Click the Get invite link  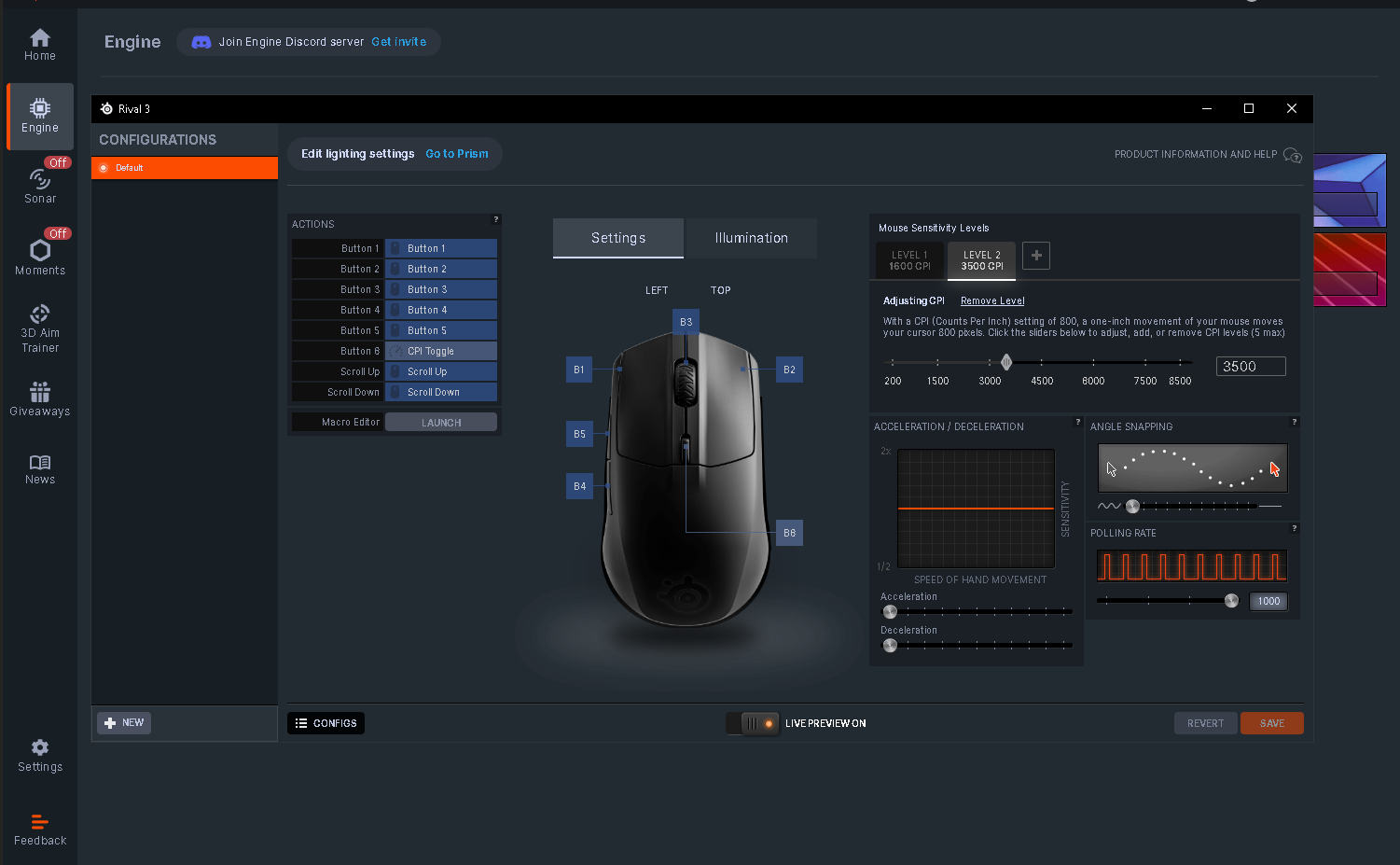click(399, 42)
